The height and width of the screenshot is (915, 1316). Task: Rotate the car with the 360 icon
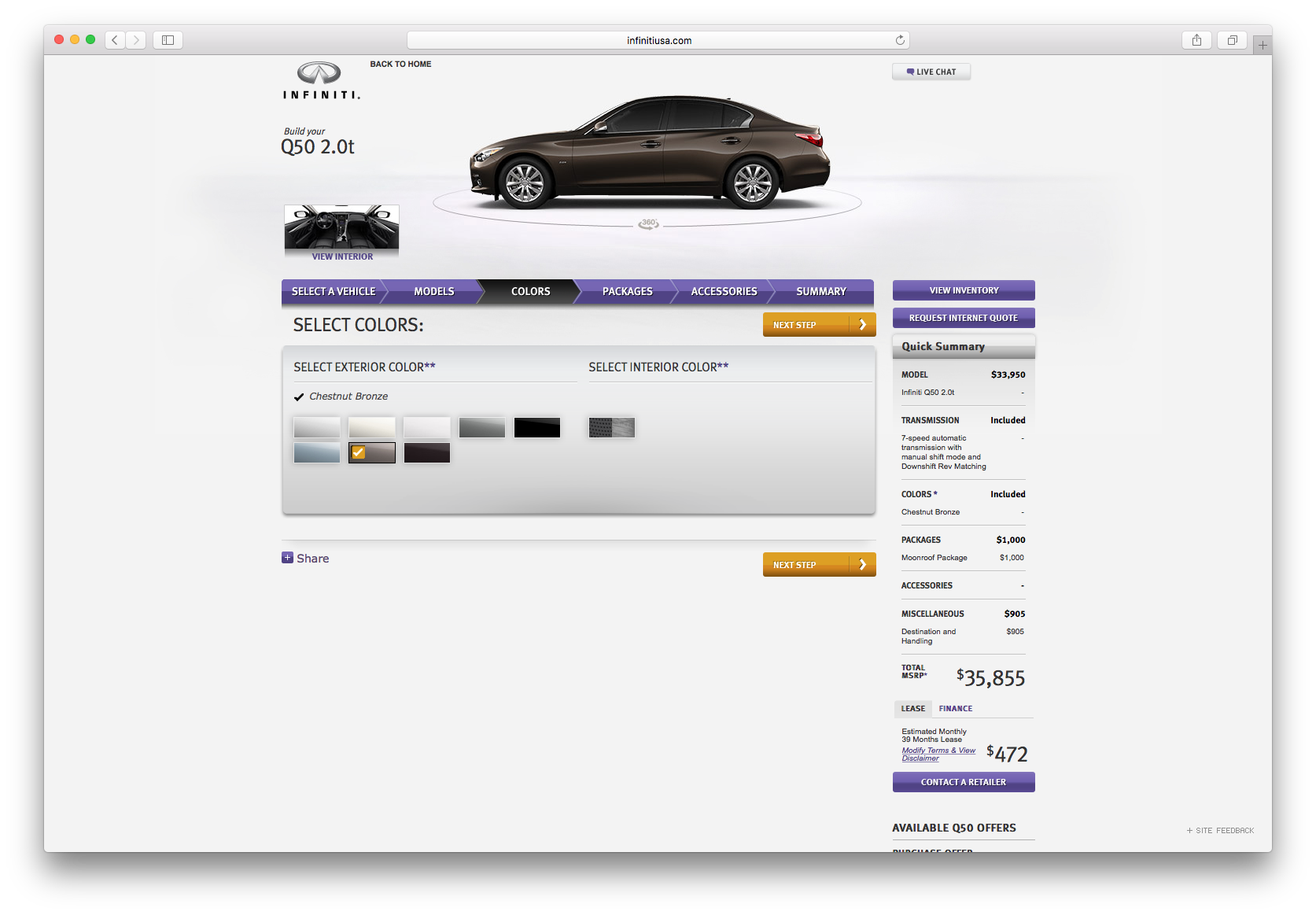coord(649,223)
